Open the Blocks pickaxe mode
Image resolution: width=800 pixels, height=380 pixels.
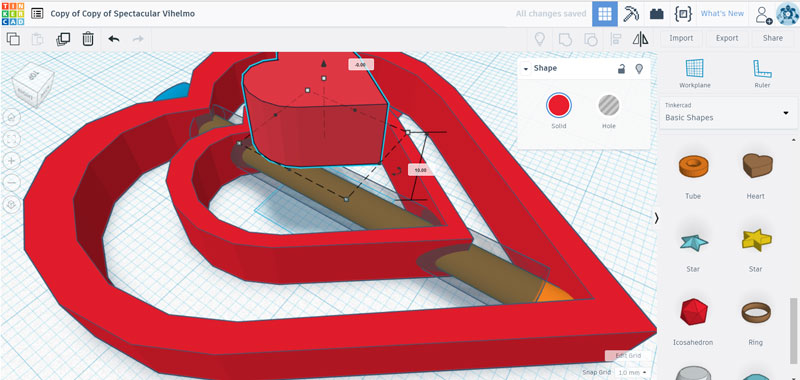pyautogui.click(x=631, y=14)
